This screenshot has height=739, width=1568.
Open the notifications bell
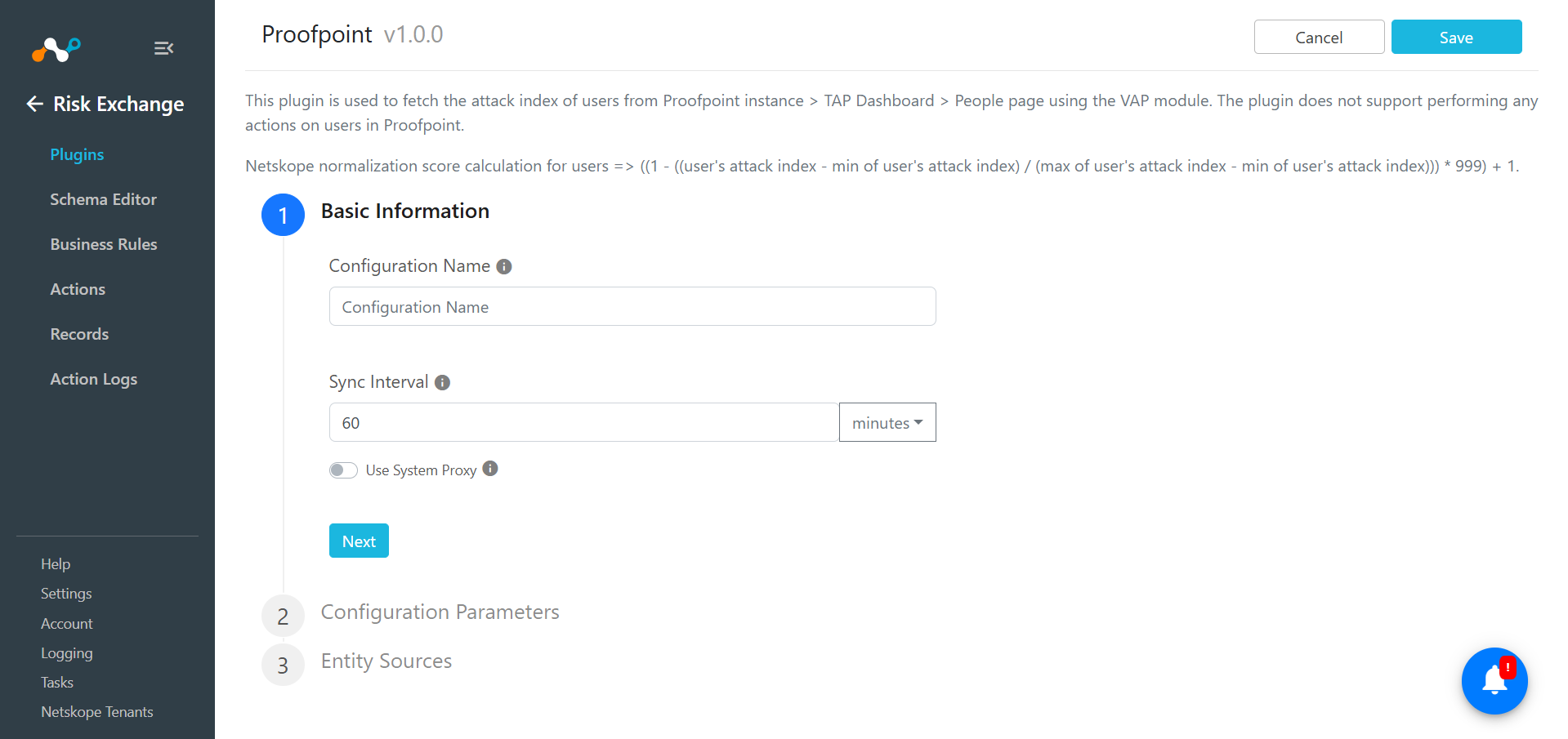coord(1494,681)
